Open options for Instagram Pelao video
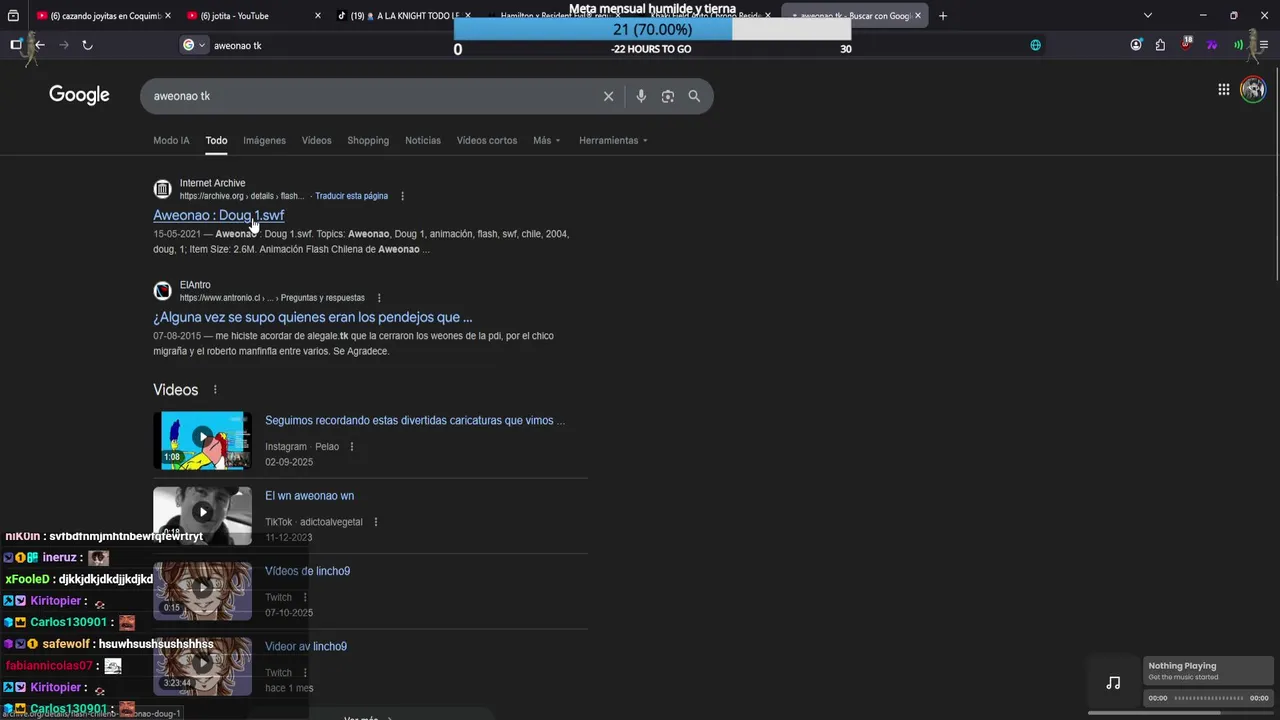 [x=351, y=447]
